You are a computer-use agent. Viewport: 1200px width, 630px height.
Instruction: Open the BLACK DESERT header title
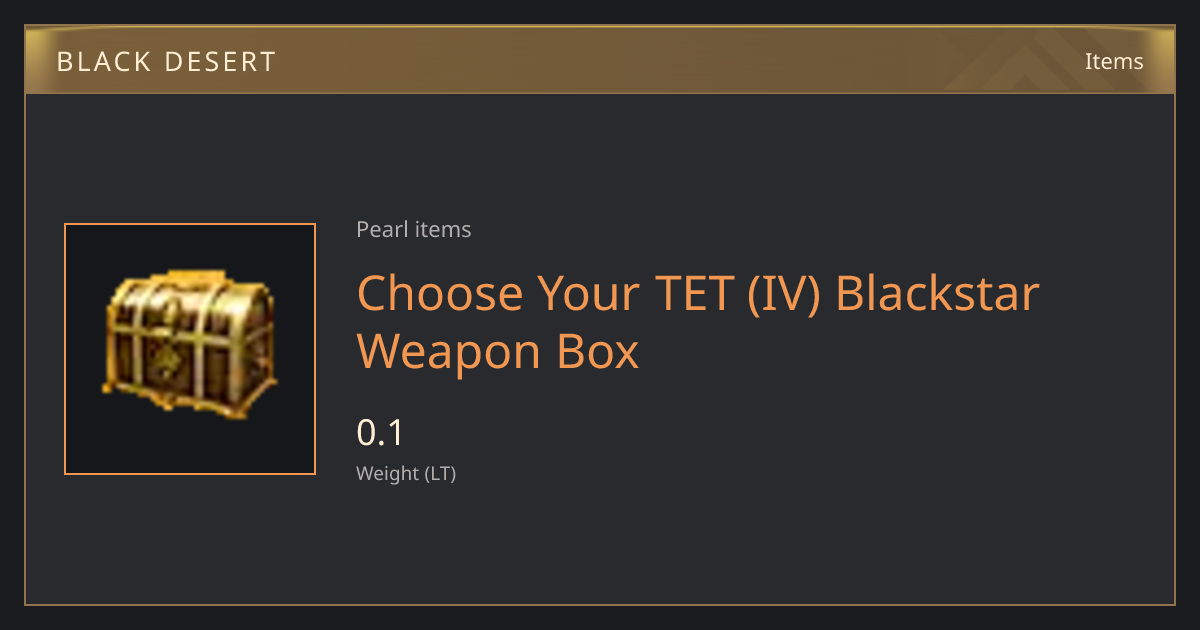click(x=166, y=62)
